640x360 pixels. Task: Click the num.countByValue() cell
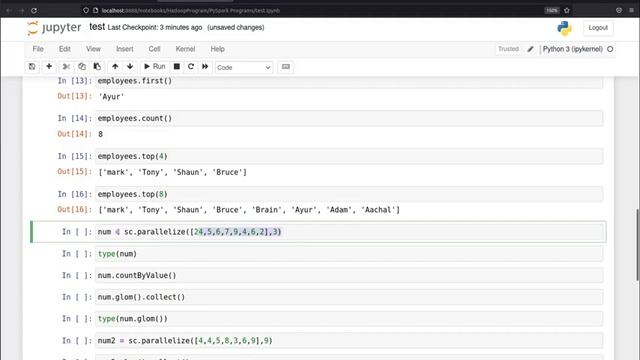click(349, 276)
